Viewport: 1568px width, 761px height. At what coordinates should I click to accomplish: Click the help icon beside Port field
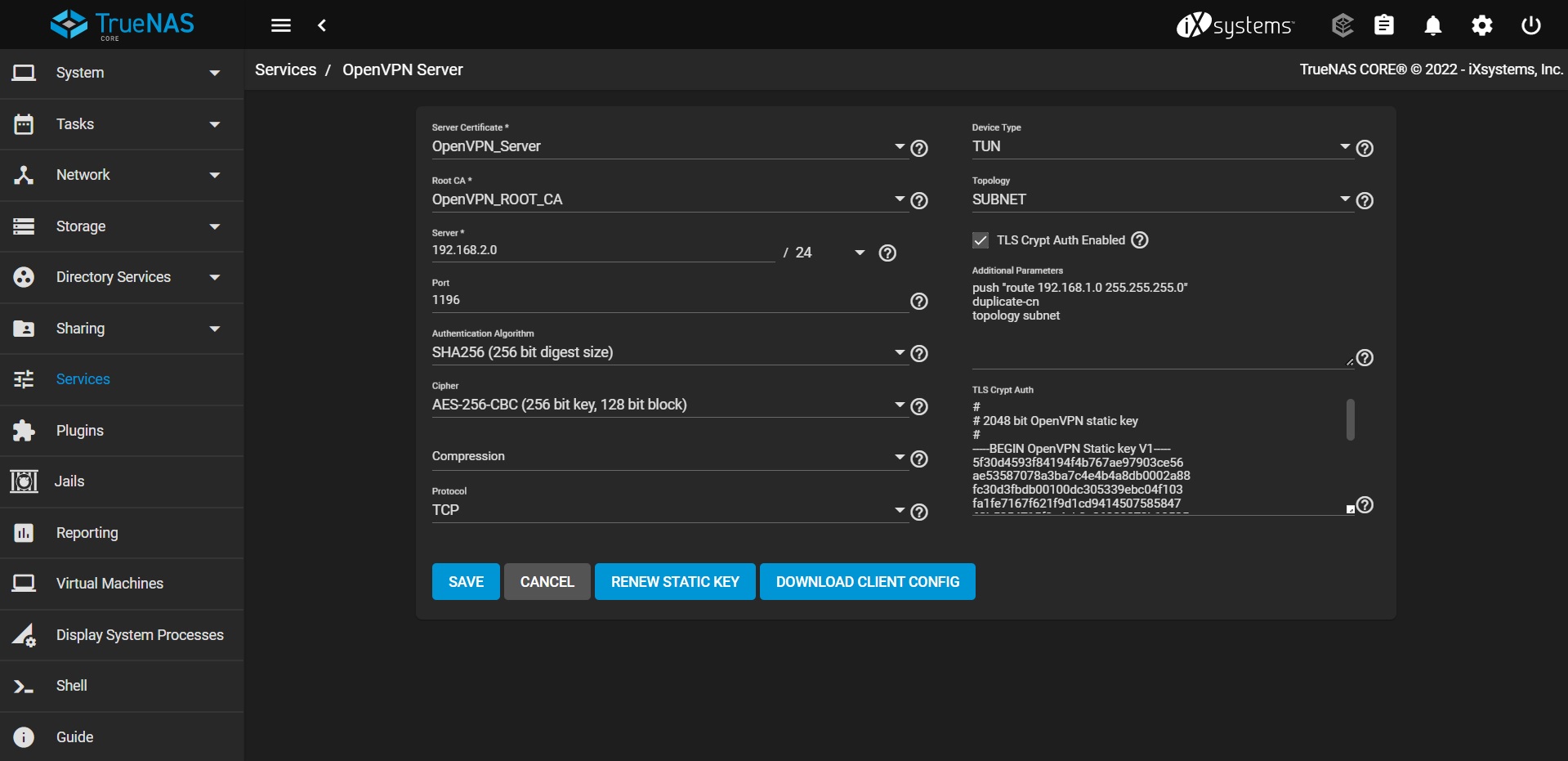[x=919, y=302]
